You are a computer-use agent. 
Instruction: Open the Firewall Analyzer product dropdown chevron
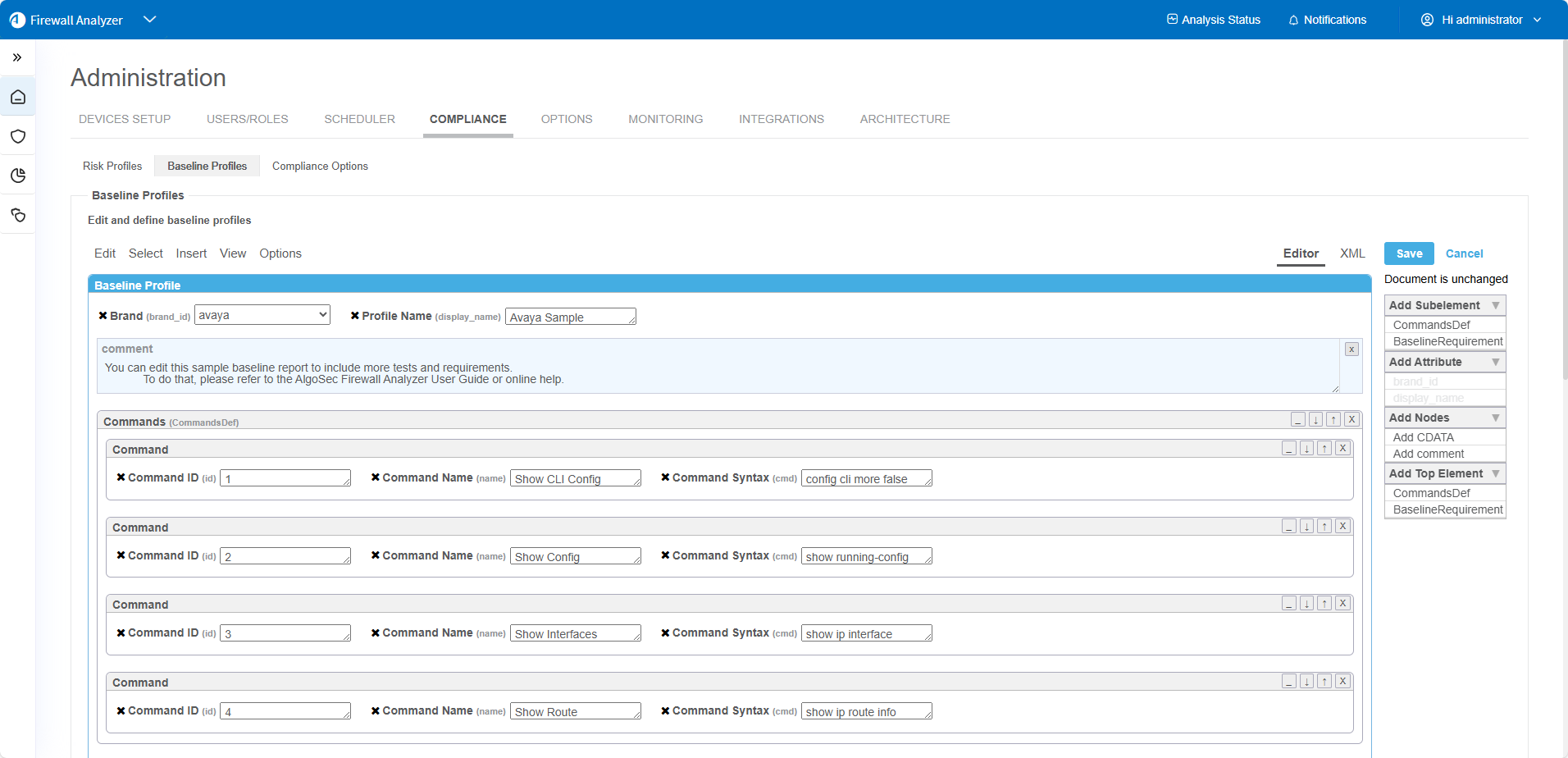[x=149, y=20]
